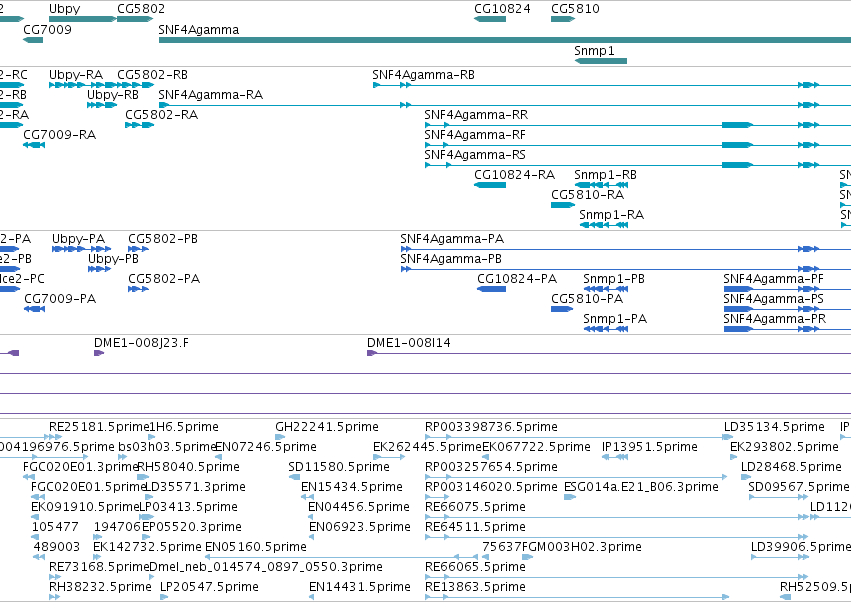Select the CG5810 gene feature
This screenshot has width=851, height=602.
563,19
